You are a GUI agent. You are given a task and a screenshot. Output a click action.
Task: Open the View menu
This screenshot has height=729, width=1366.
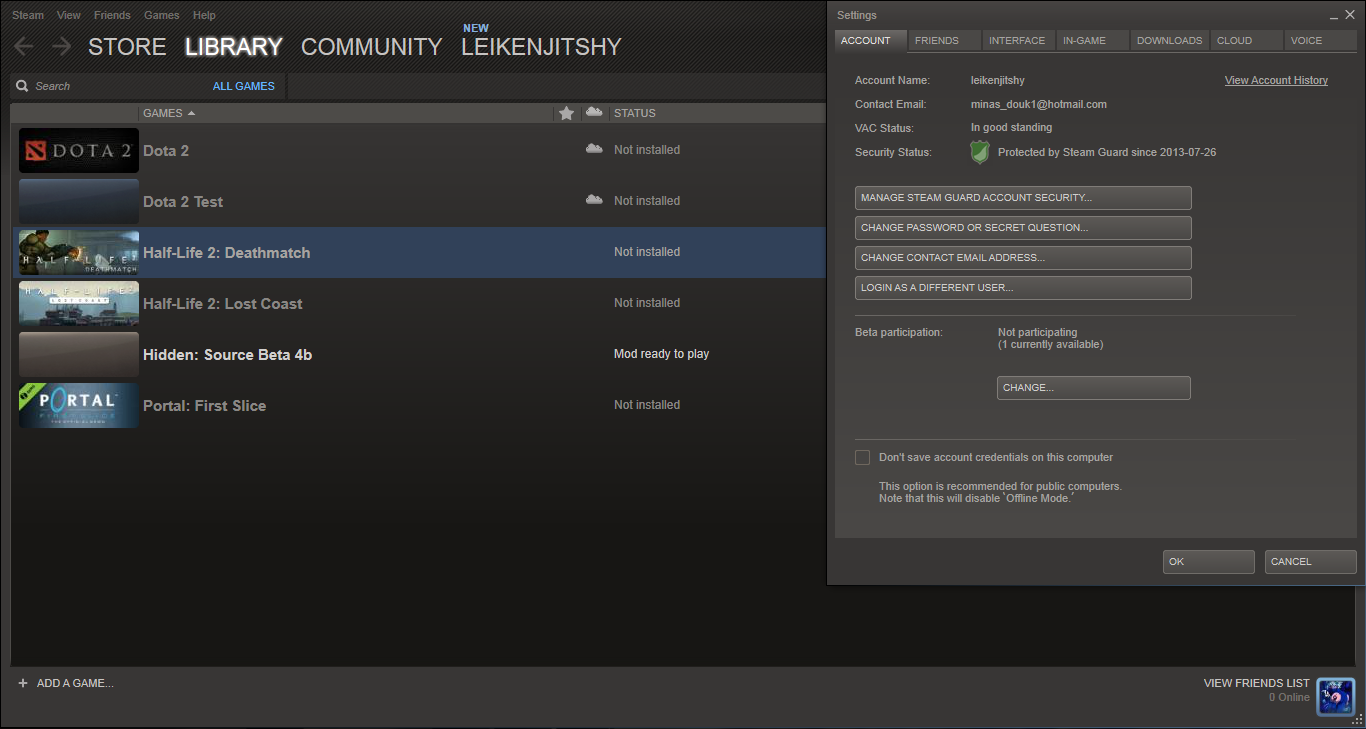pos(69,15)
